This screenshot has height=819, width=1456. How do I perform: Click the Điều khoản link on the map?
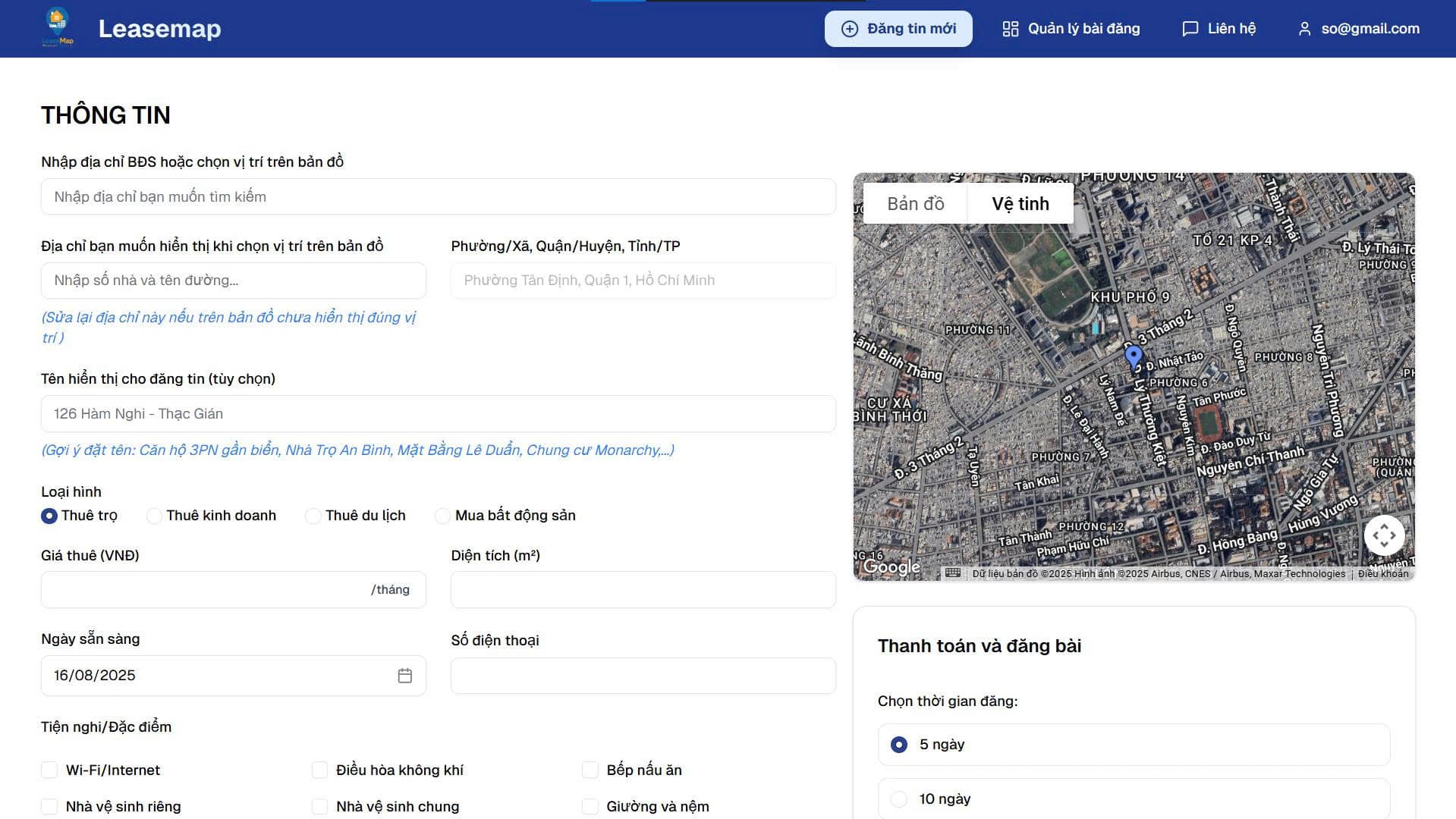pyautogui.click(x=1384, y=574)
